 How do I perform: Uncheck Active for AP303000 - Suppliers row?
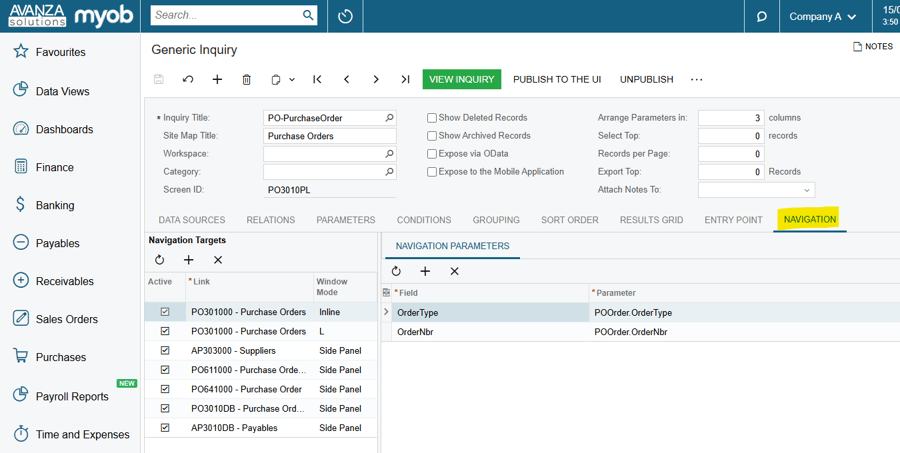[165, 350]
